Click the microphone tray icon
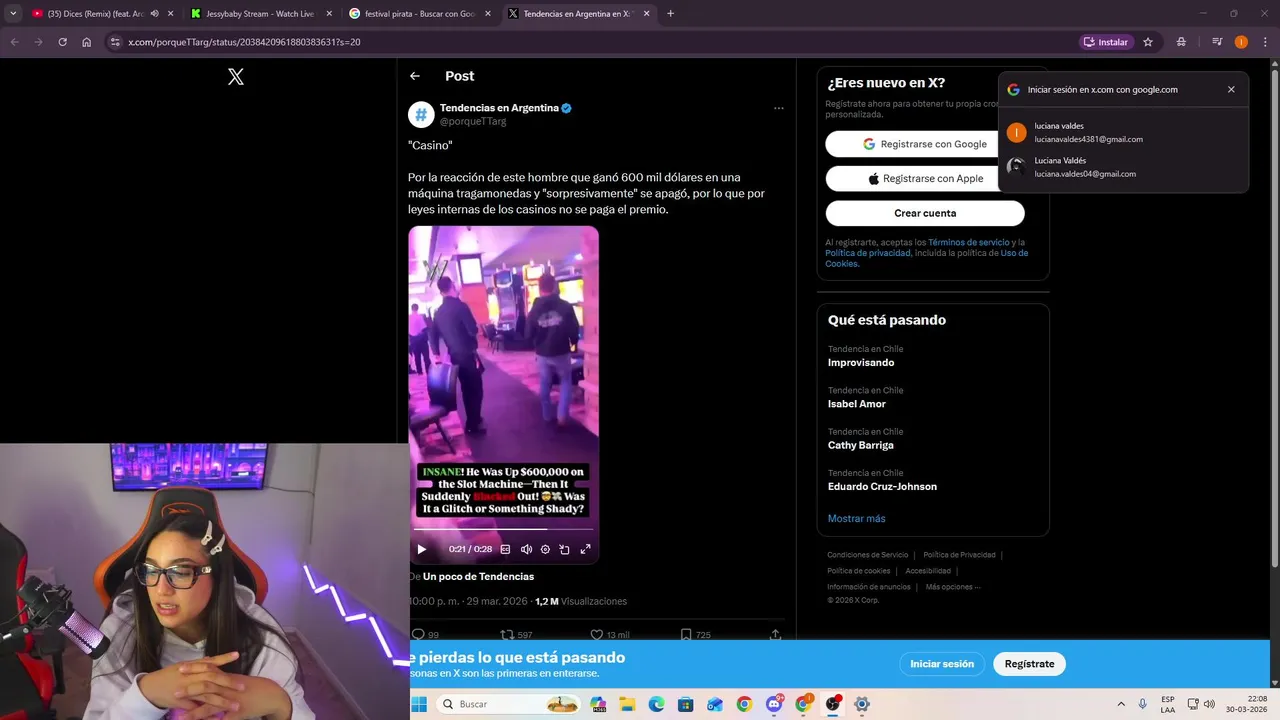 (1143, 704)
